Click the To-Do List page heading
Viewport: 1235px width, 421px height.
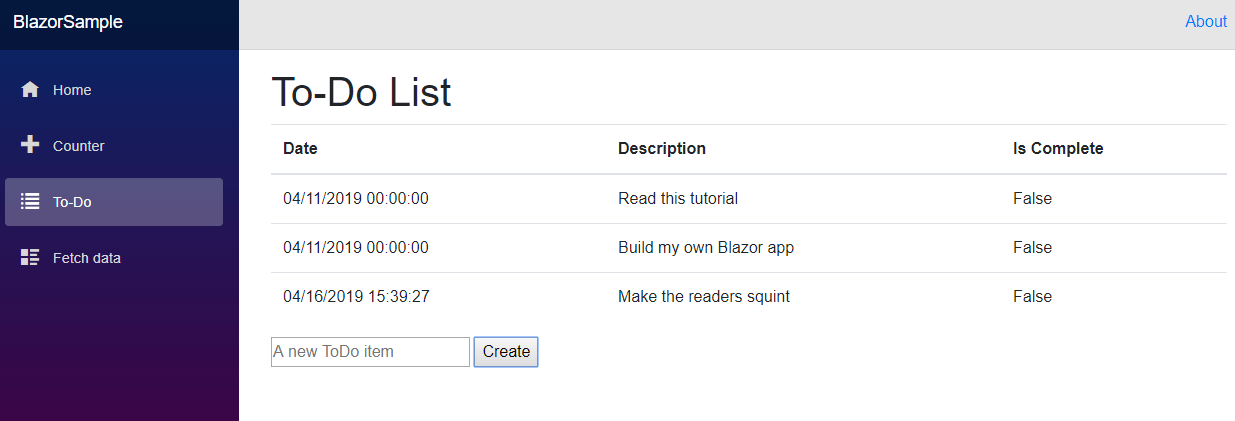(362, 92)
